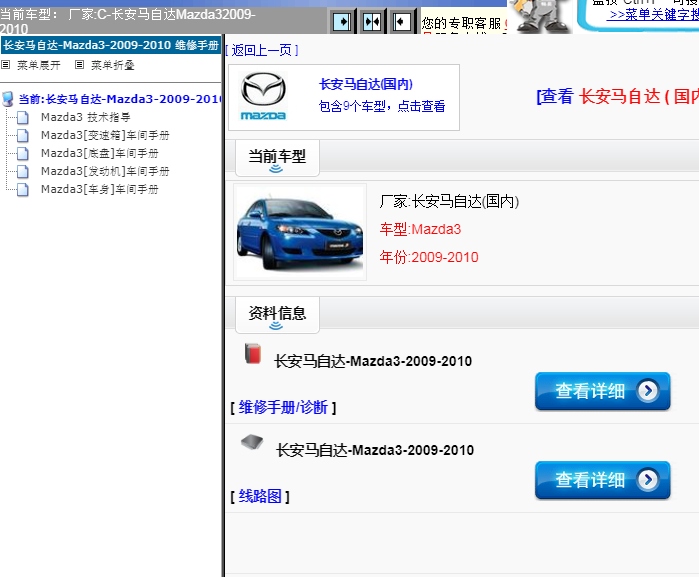This screenshot has width=699, height=577.
Task: Click the customer service mascot image
Action: tap(540, 16)
